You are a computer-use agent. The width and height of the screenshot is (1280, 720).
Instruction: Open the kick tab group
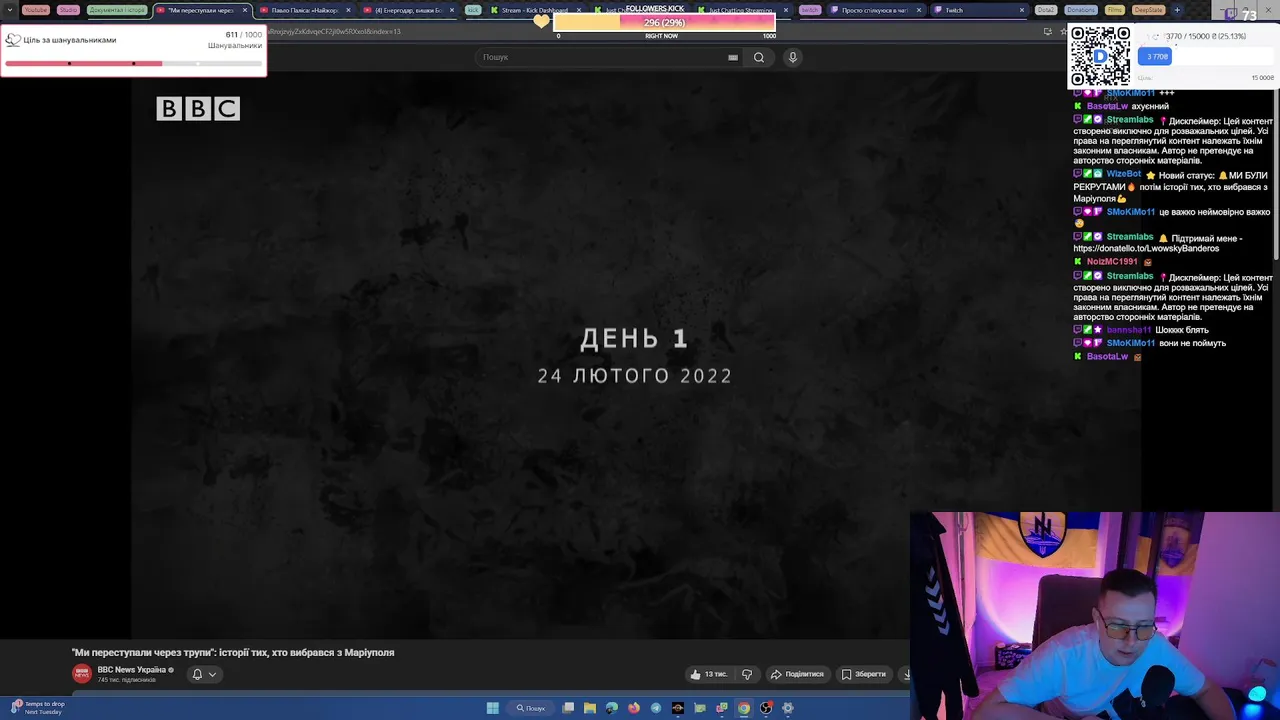click(x=473, y=10)
